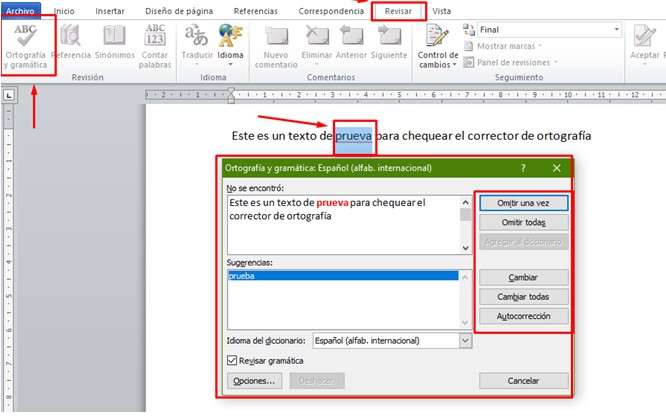
Task: Click the Omitir una vez button
Action: [523, 203]
